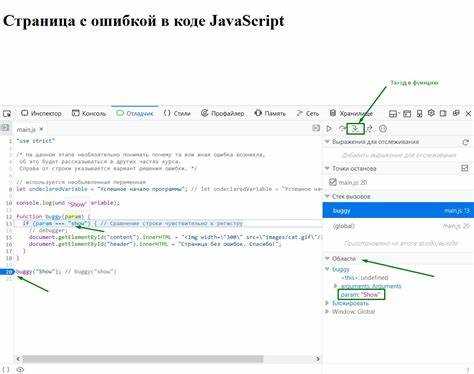This screenshot has width=474, height=374.
Task: Expand the arguments: Arguments node
Action: pos(336,286)
